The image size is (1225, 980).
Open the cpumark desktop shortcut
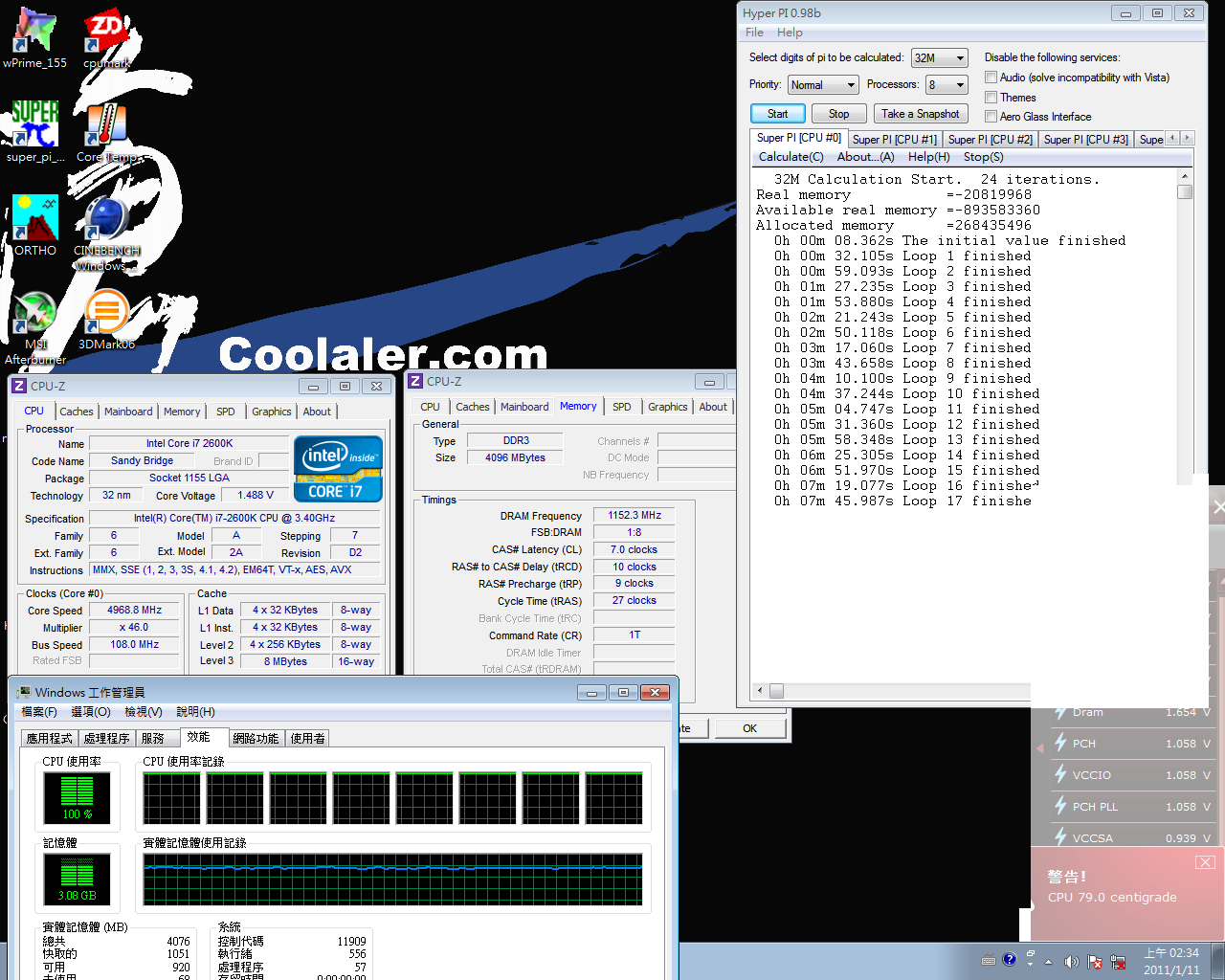[x=106, y=38]
